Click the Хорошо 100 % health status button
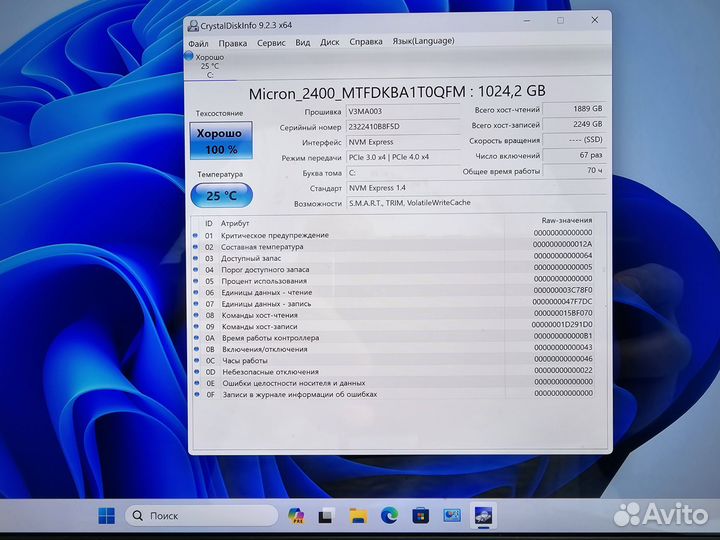720x540 pixels. tap(221, 141)
